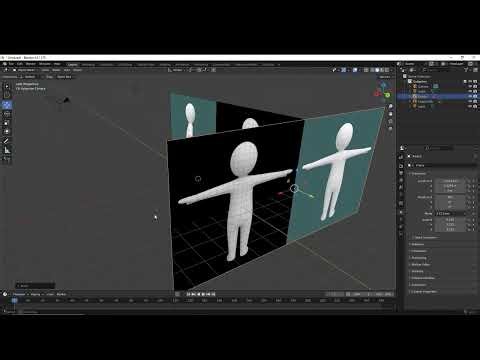This screenshot has width=480, height=360.
Task: Toggle lock on Scale X
Action: 469,220
